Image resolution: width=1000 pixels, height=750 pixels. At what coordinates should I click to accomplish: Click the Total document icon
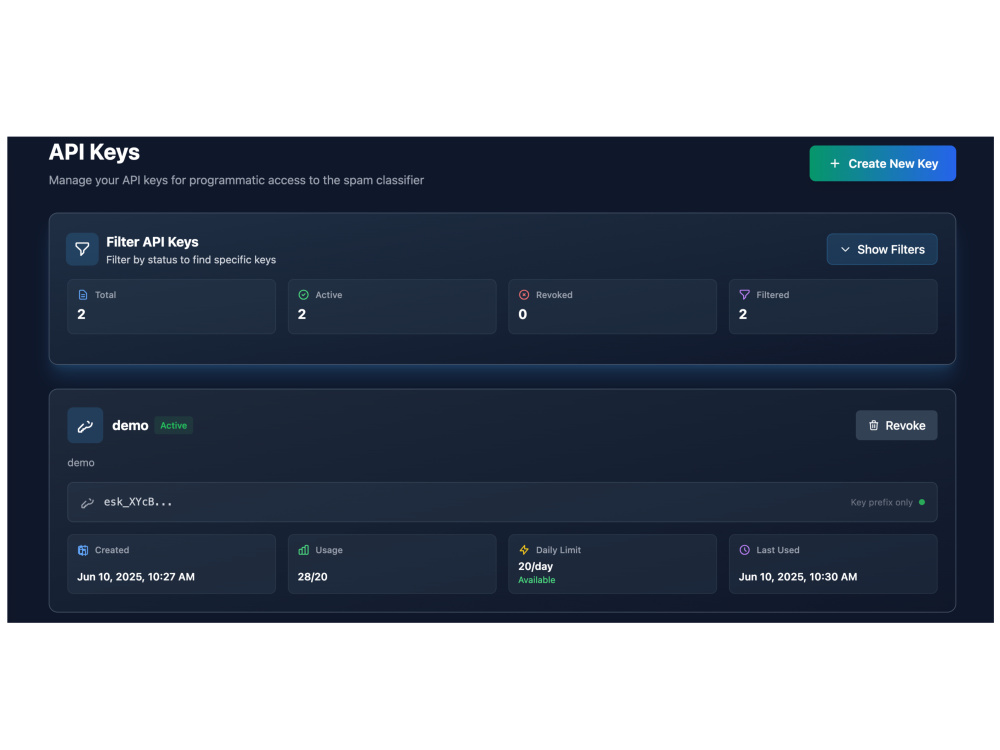tap(83, 295)
